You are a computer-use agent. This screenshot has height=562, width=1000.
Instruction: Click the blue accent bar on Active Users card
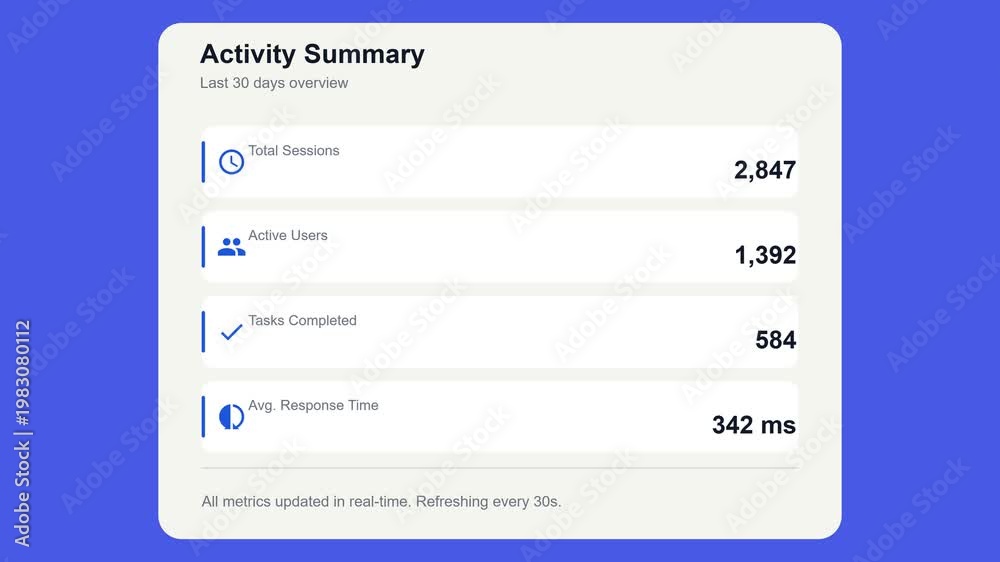[203, 247]
